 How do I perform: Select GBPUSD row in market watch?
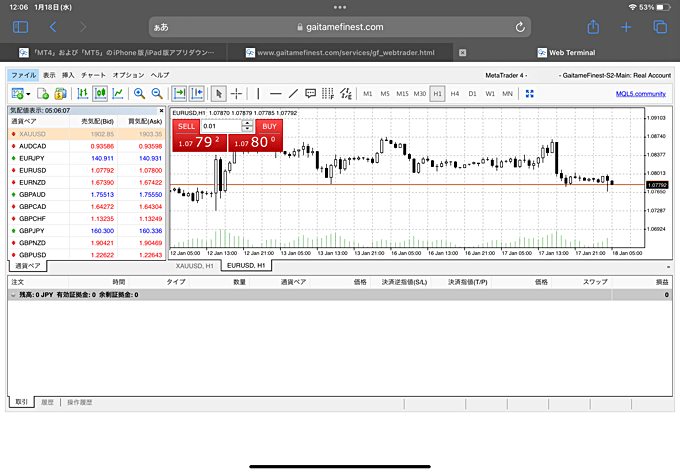(x=87, y=255)
